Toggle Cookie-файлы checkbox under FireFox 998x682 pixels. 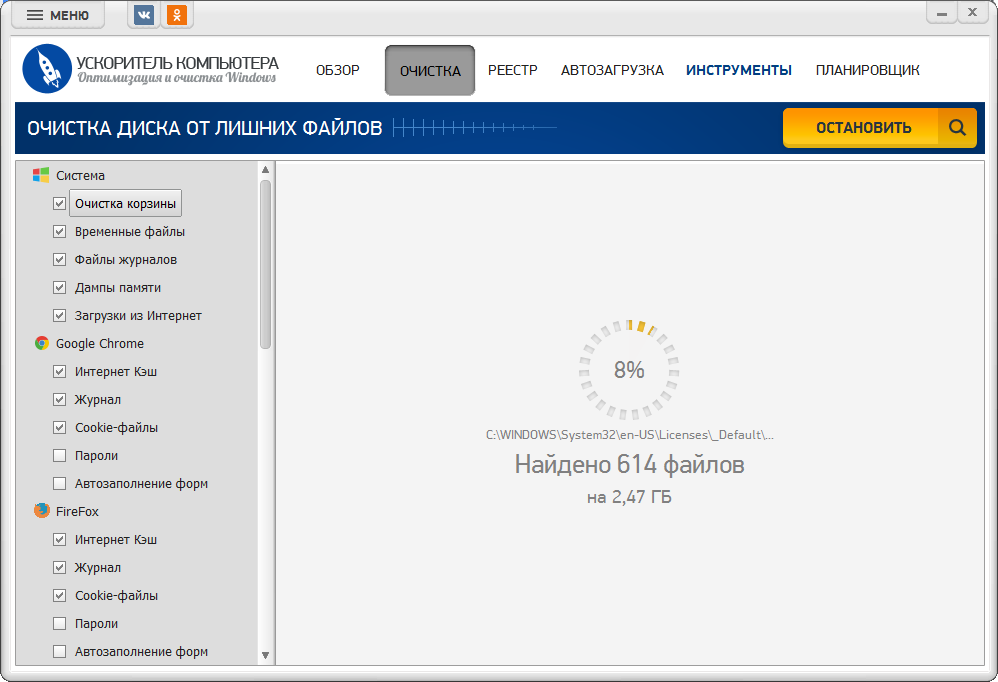point(59,595)
